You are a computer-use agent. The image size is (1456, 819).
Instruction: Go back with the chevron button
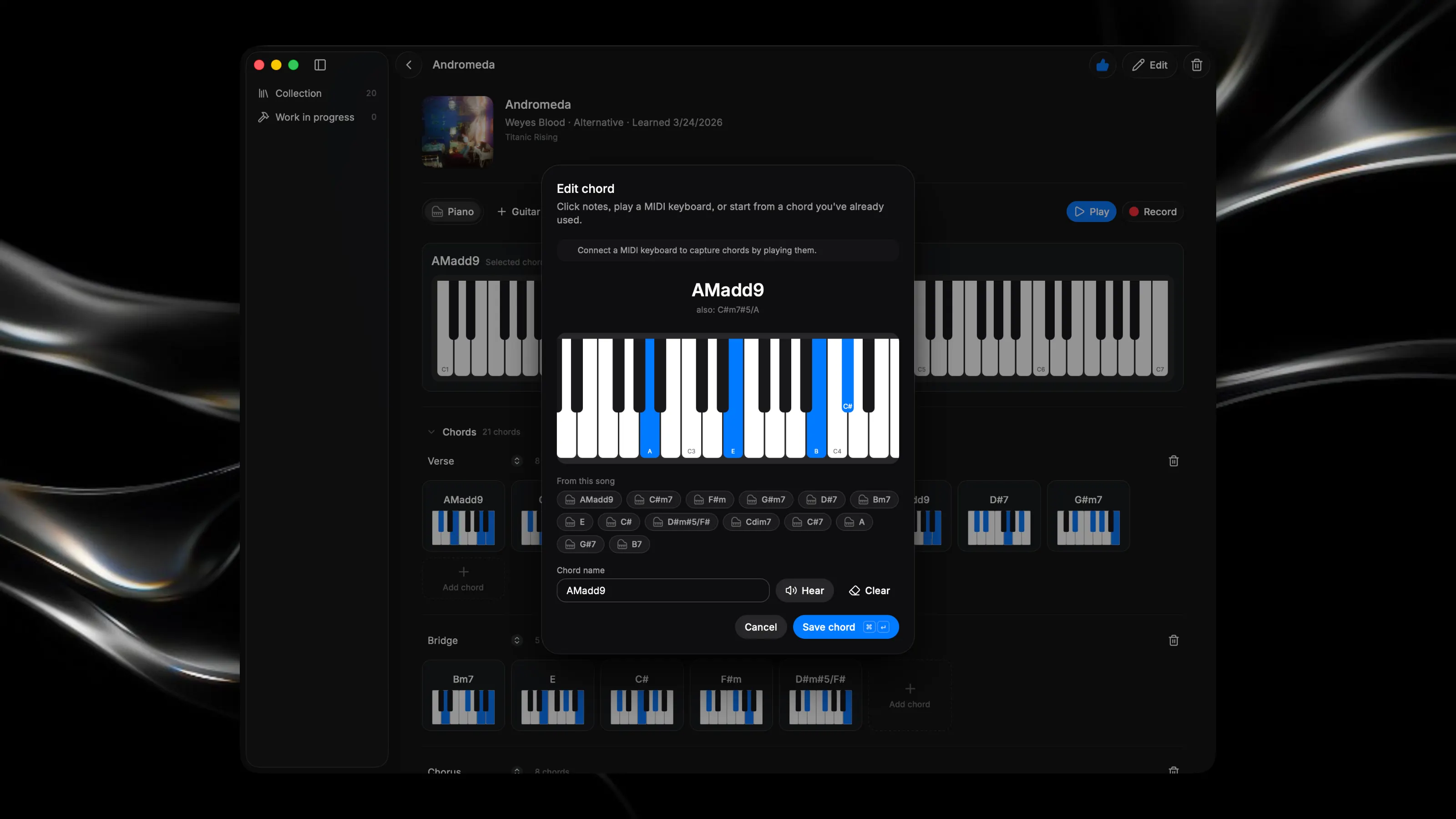(x=409, y=65)
